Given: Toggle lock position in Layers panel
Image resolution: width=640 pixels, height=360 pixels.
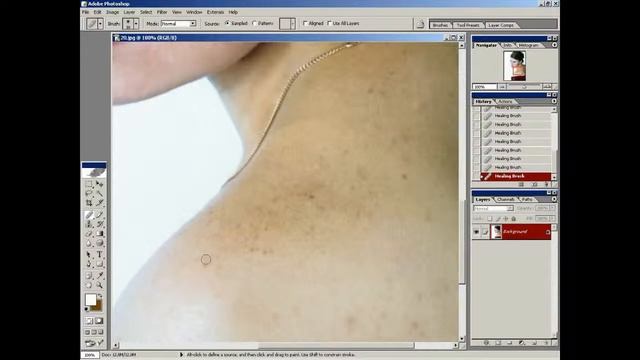Looking at the screenshot, I should click(x=506, y=218).
